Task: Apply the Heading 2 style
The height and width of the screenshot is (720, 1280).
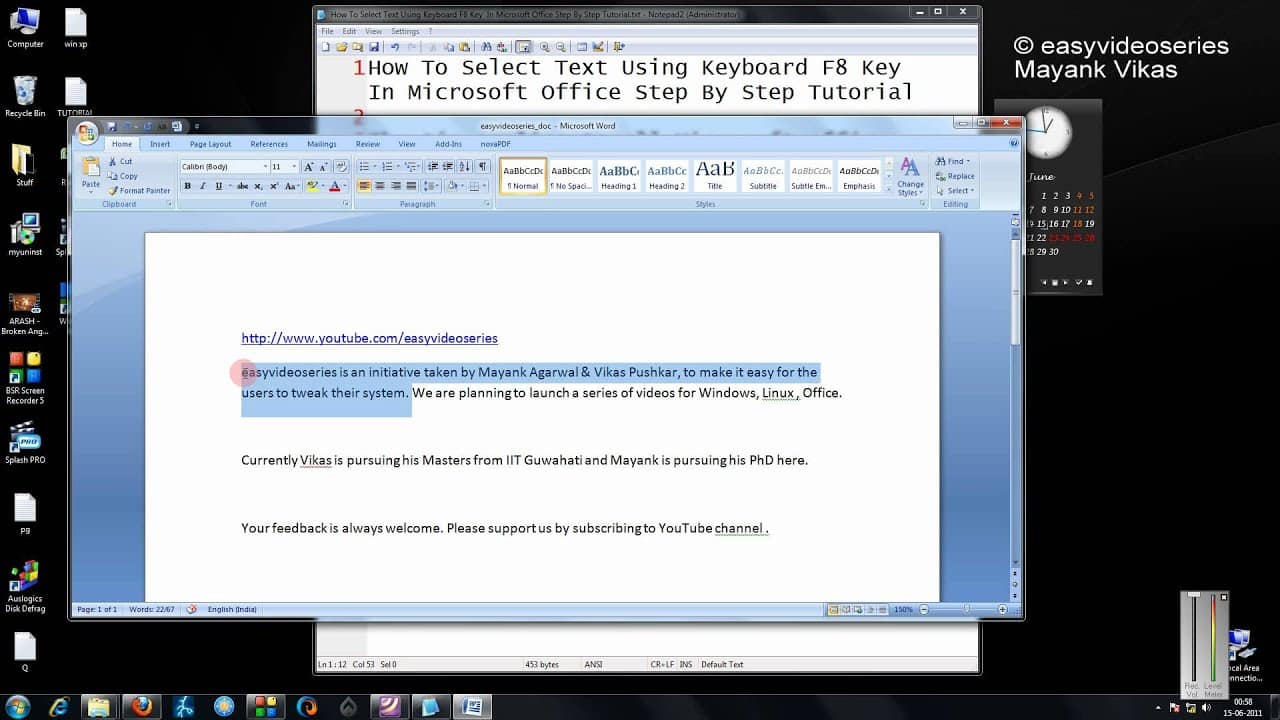Action: pos(667,176)
